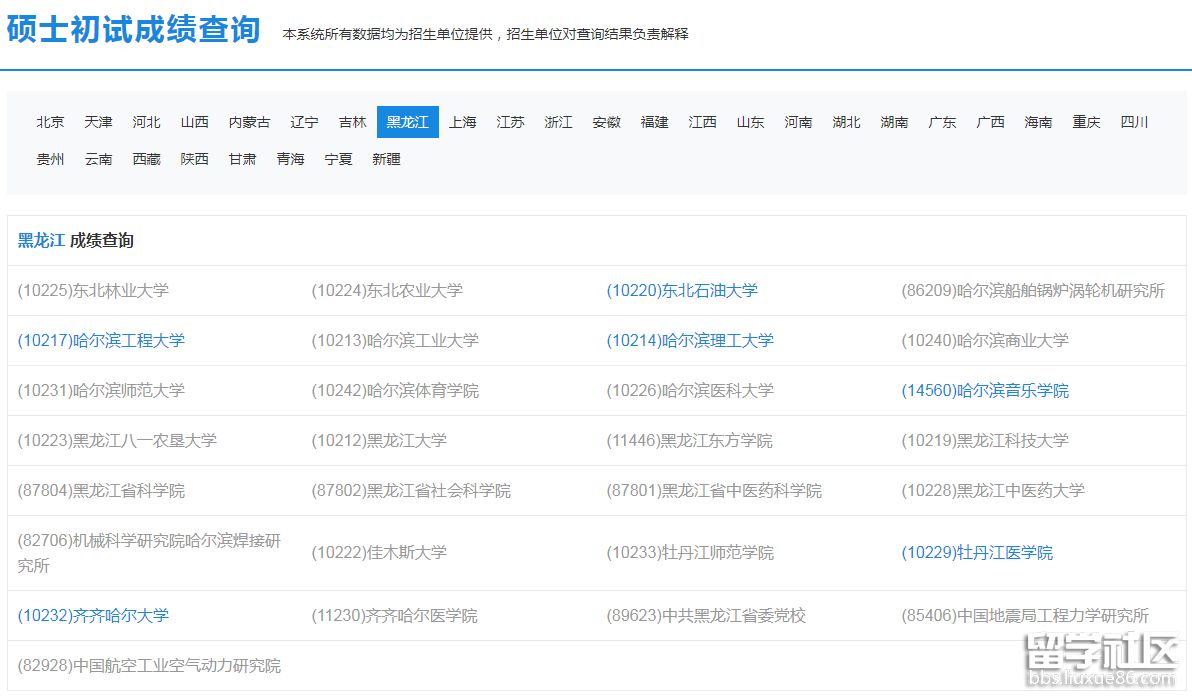This screenshot has height=700, width=1192.
Task: Click the 黑龙江 成绩查询 header link
Action: pyautogui.click(x=40, y=240)
